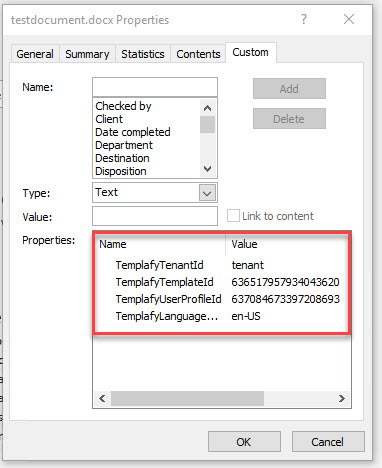Click value 637084673397208693

tap(285, 299)
